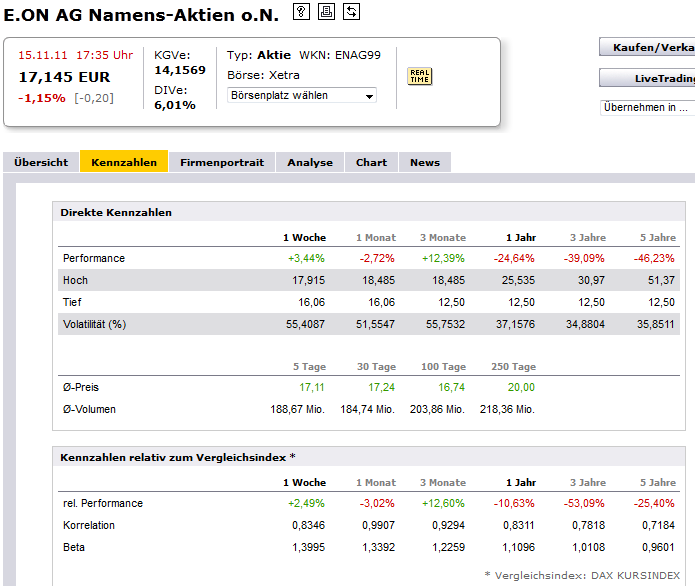This screenshot has height=586, width=695.
Task: Click the 5 Jahre Beta value 0,9601
Action: 658,547
